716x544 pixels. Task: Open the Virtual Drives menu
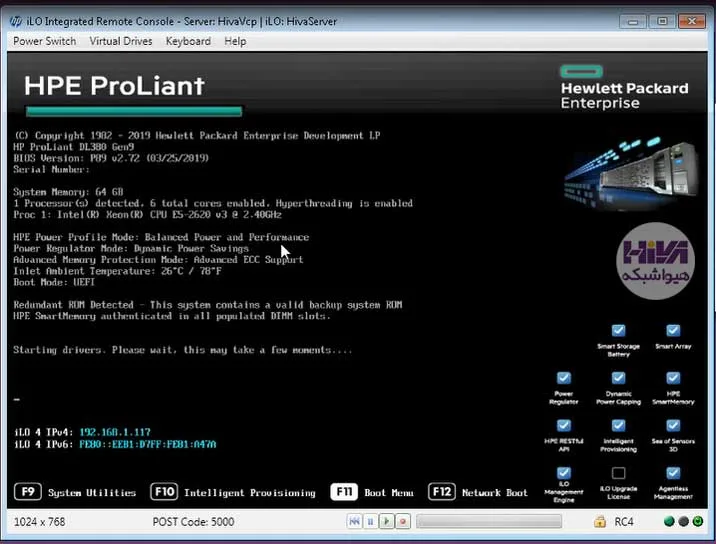(x=121, y=41)
